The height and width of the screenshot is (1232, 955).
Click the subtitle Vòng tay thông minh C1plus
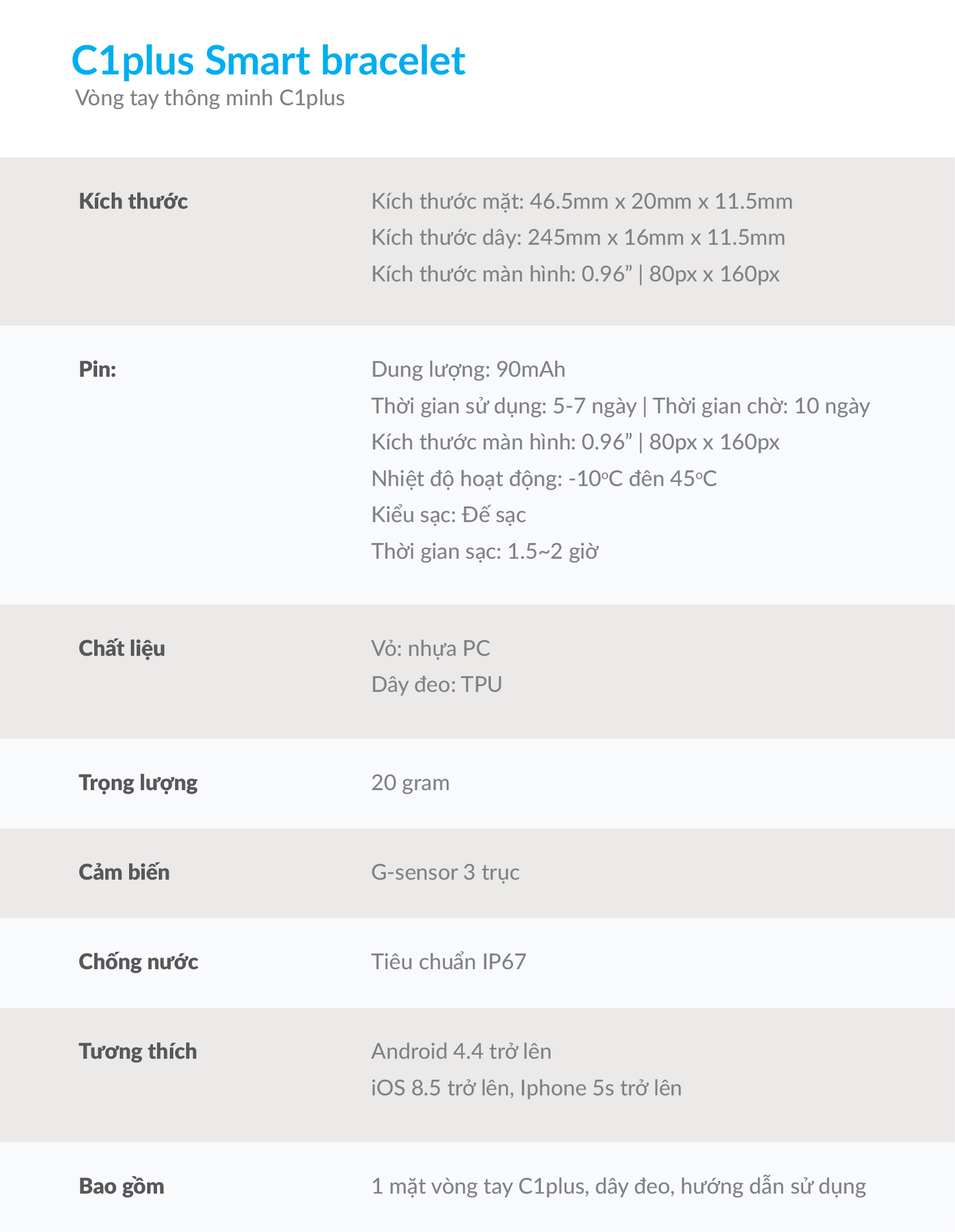210,98
